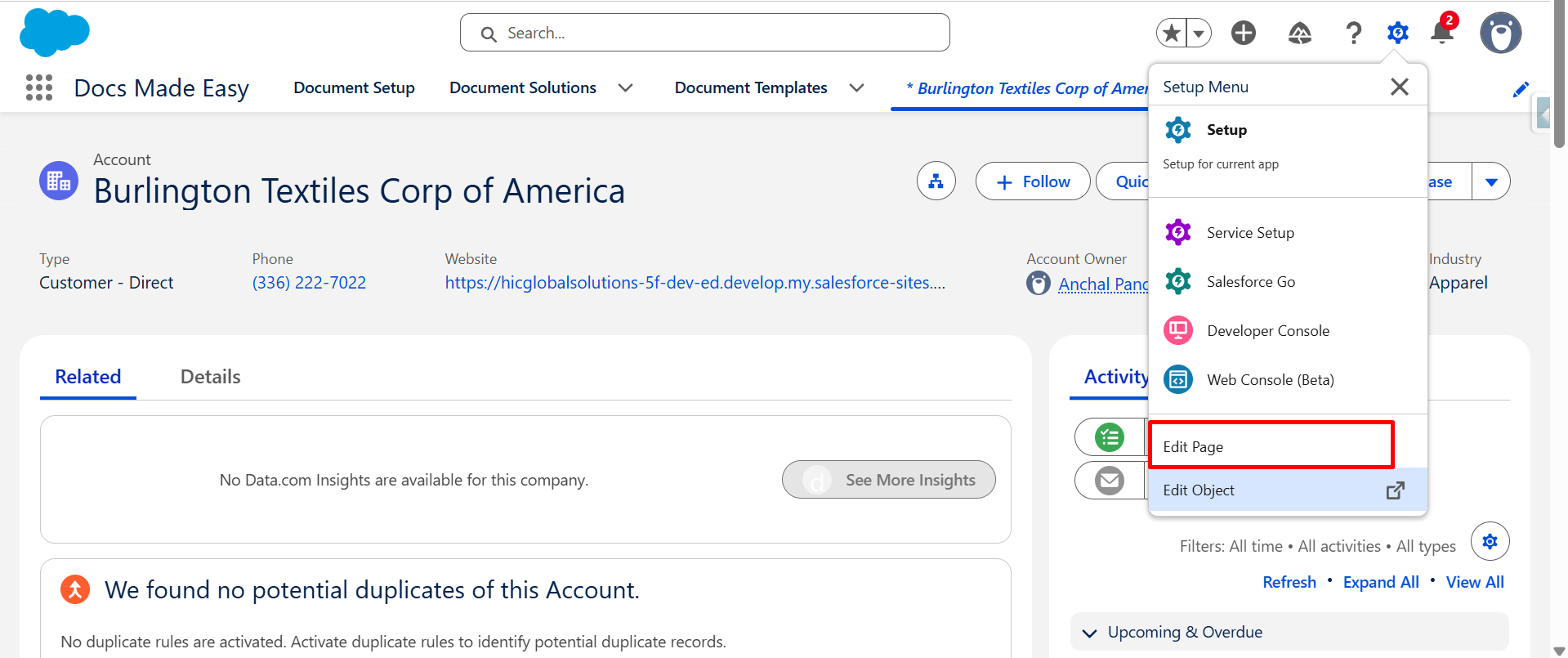This screenshot has width=1568, height=658.
Task: Close the Setup Menu panel
Action: (x=1400, y=87)
